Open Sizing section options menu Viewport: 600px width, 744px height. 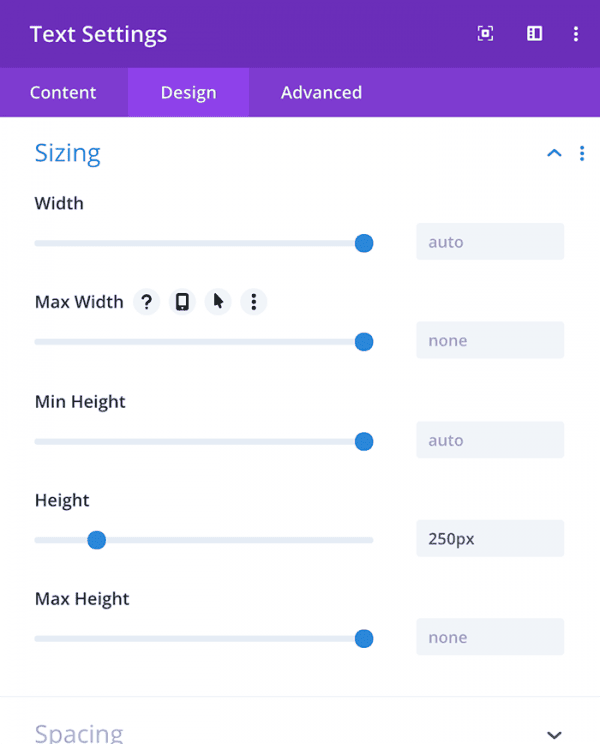click(x=582, y=153)
